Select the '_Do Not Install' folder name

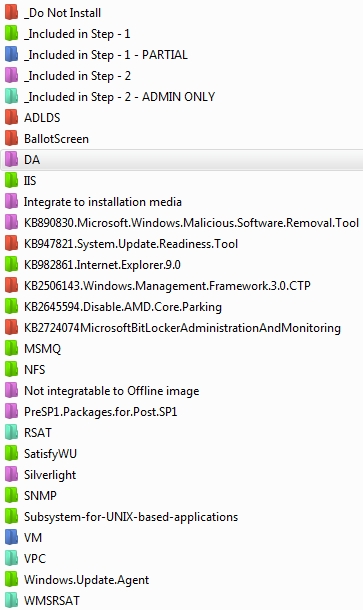click(62, 13)
